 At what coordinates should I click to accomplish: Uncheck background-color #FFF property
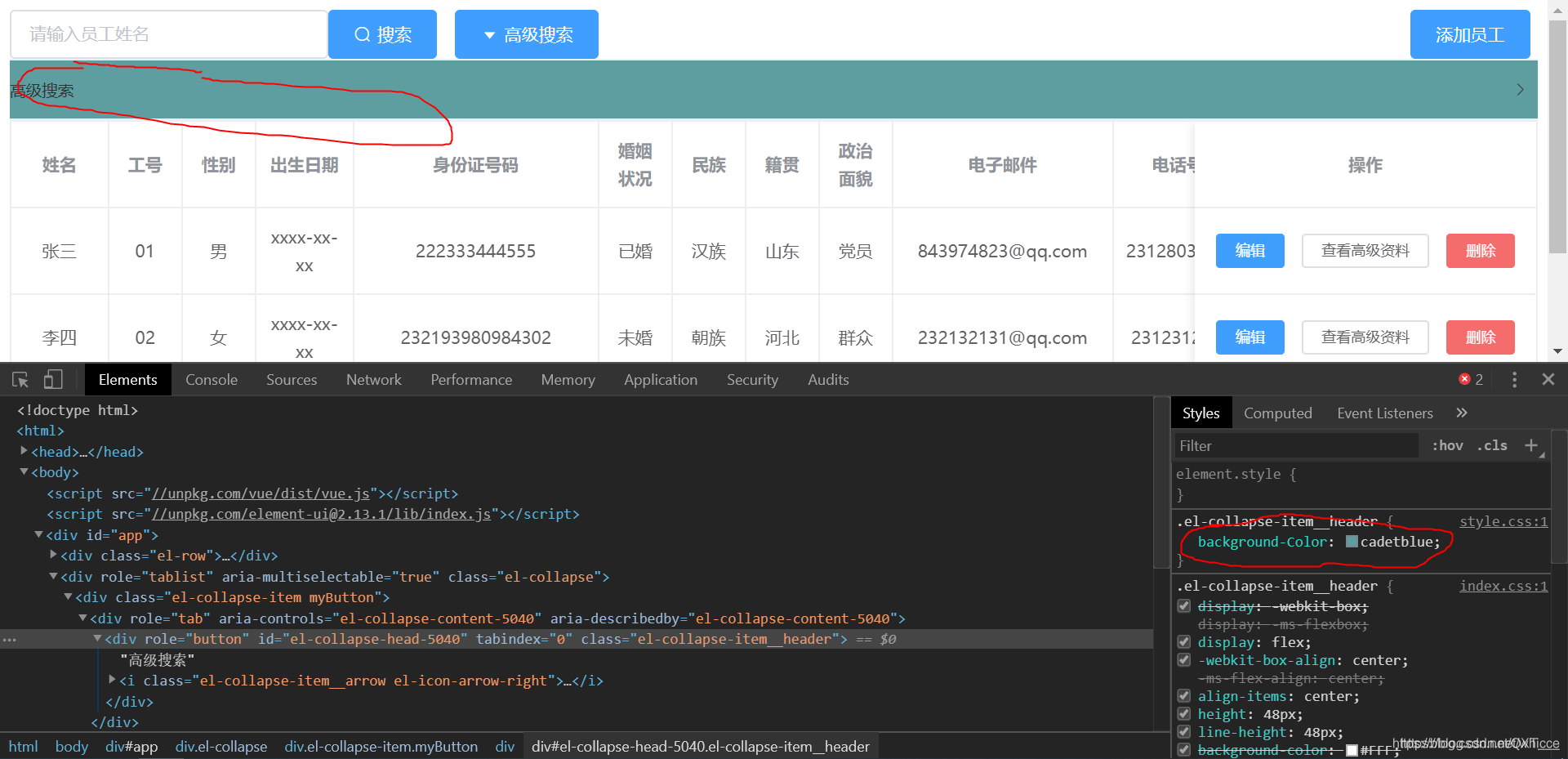1183,750
